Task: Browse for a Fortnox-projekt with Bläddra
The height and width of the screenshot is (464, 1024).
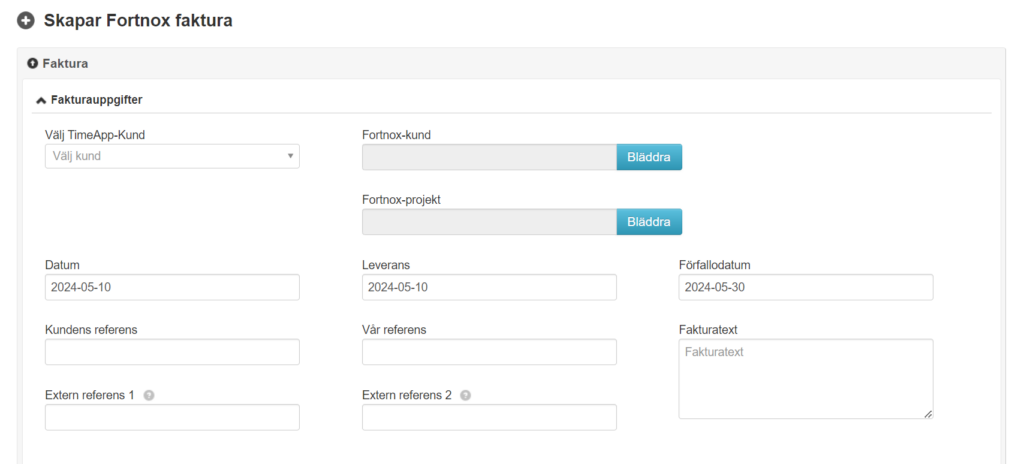Action: click(649, 222)
